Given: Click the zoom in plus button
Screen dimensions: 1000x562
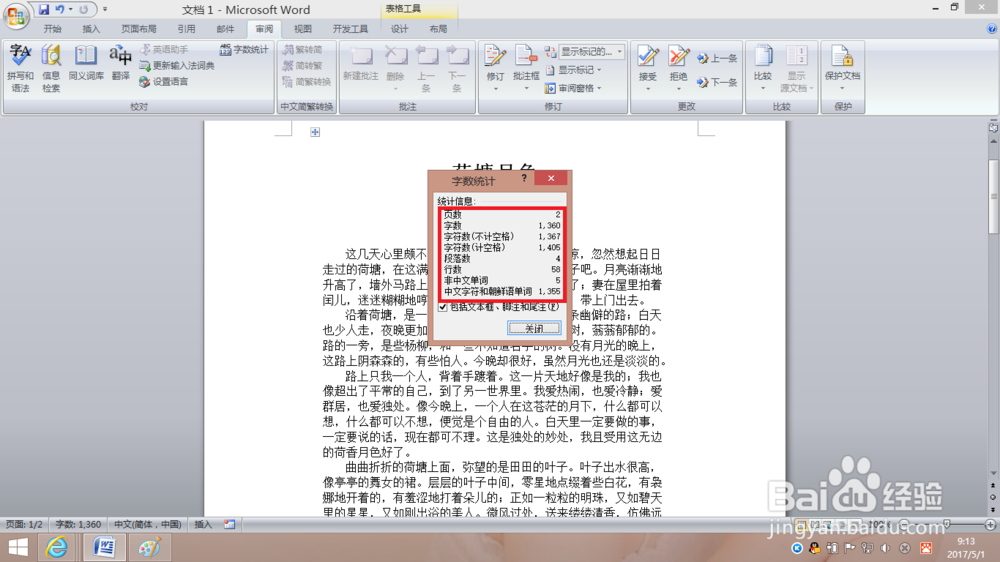Looking at the screenshot, I should (x=990, y=524).
